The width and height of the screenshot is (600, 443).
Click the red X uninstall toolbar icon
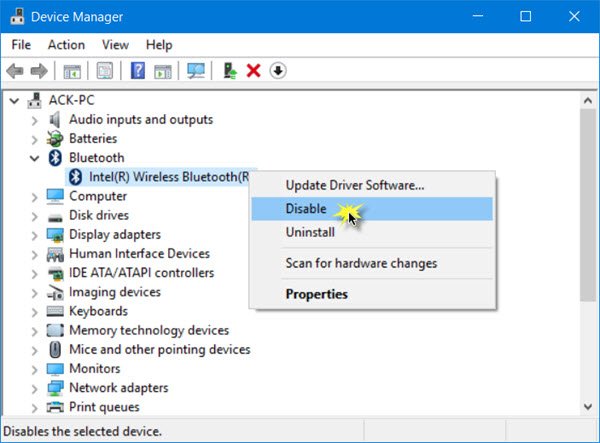pos(253,71)
